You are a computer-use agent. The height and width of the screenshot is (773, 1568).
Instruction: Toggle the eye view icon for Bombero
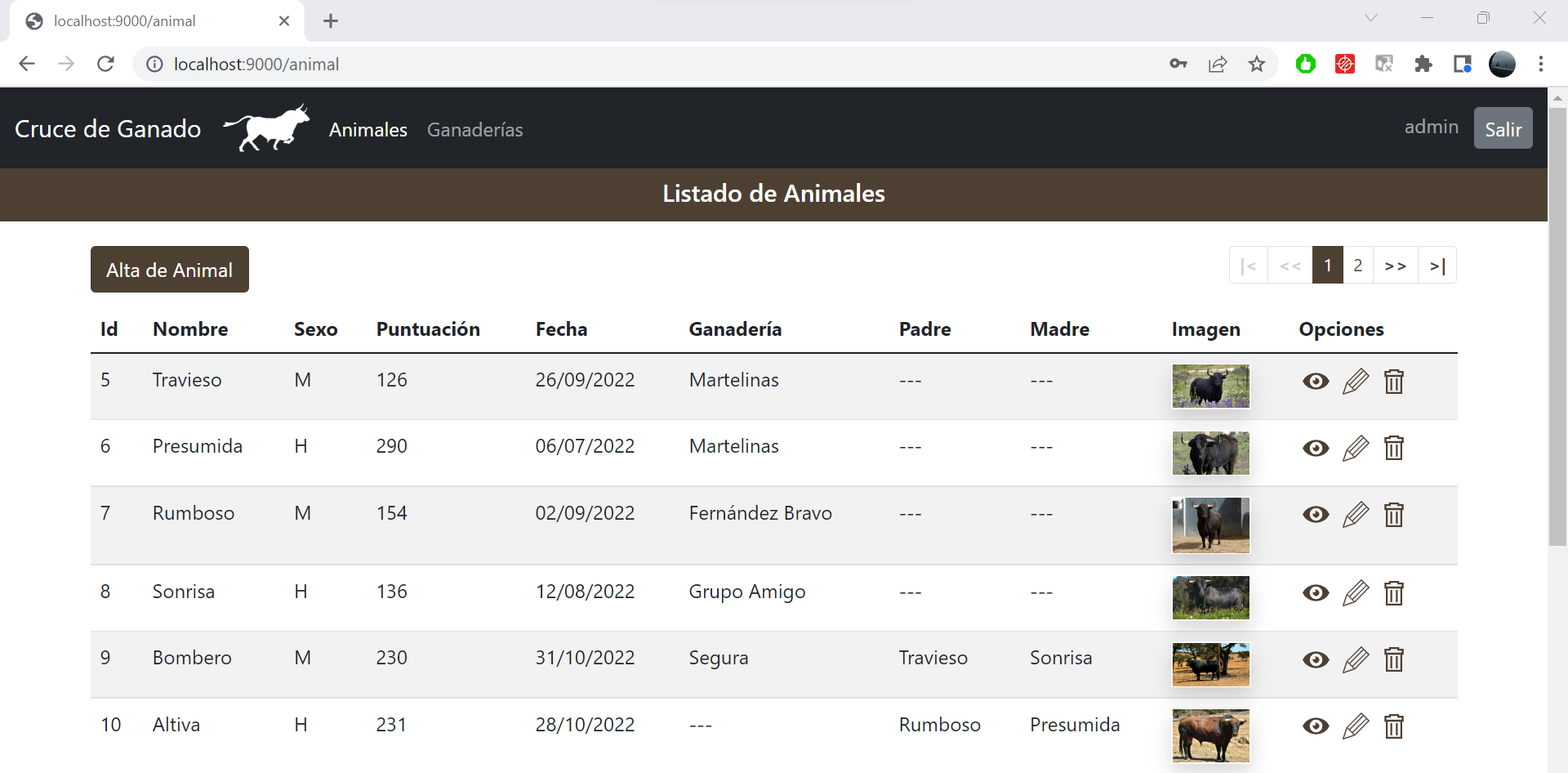click(1316, 659)
